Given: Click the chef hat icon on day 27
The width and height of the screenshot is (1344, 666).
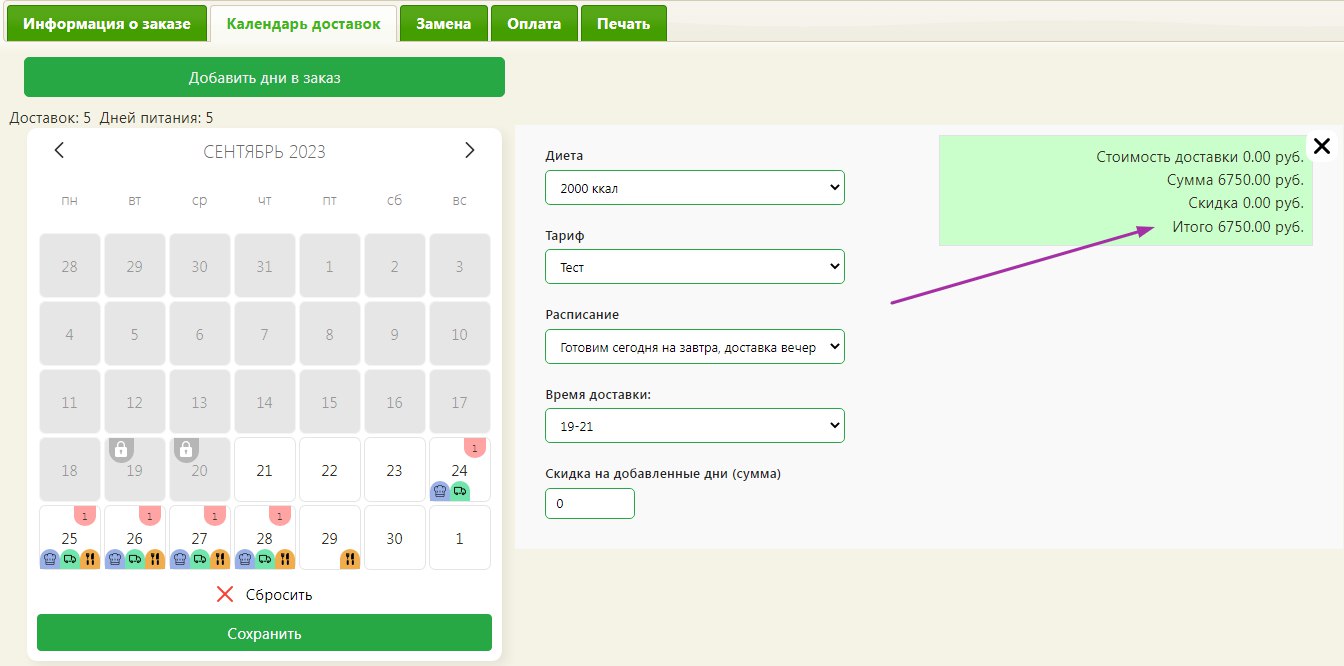Looking at the screenshot, I should tap(180, 559).
